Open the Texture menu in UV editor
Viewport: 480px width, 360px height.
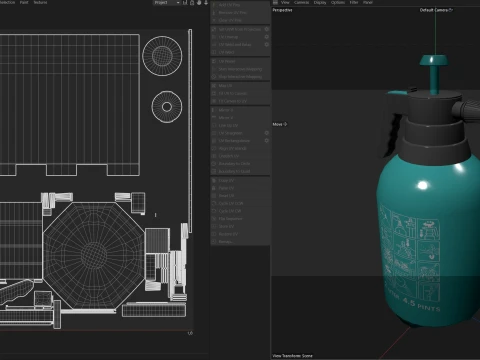coord(40,2)
